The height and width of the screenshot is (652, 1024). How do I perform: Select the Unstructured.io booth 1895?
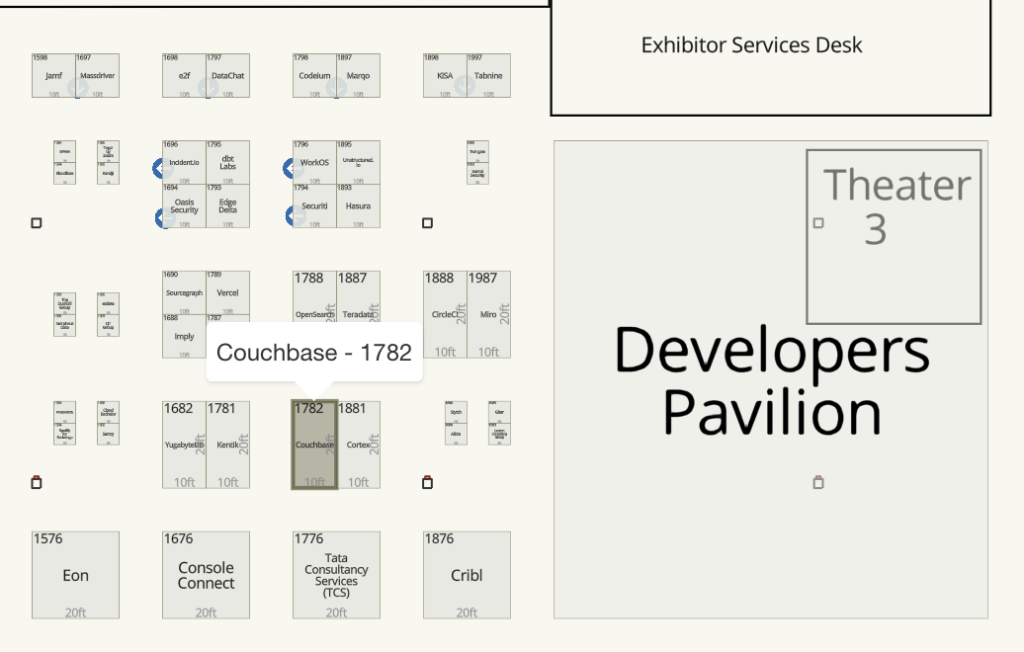[x=359, y=163]
